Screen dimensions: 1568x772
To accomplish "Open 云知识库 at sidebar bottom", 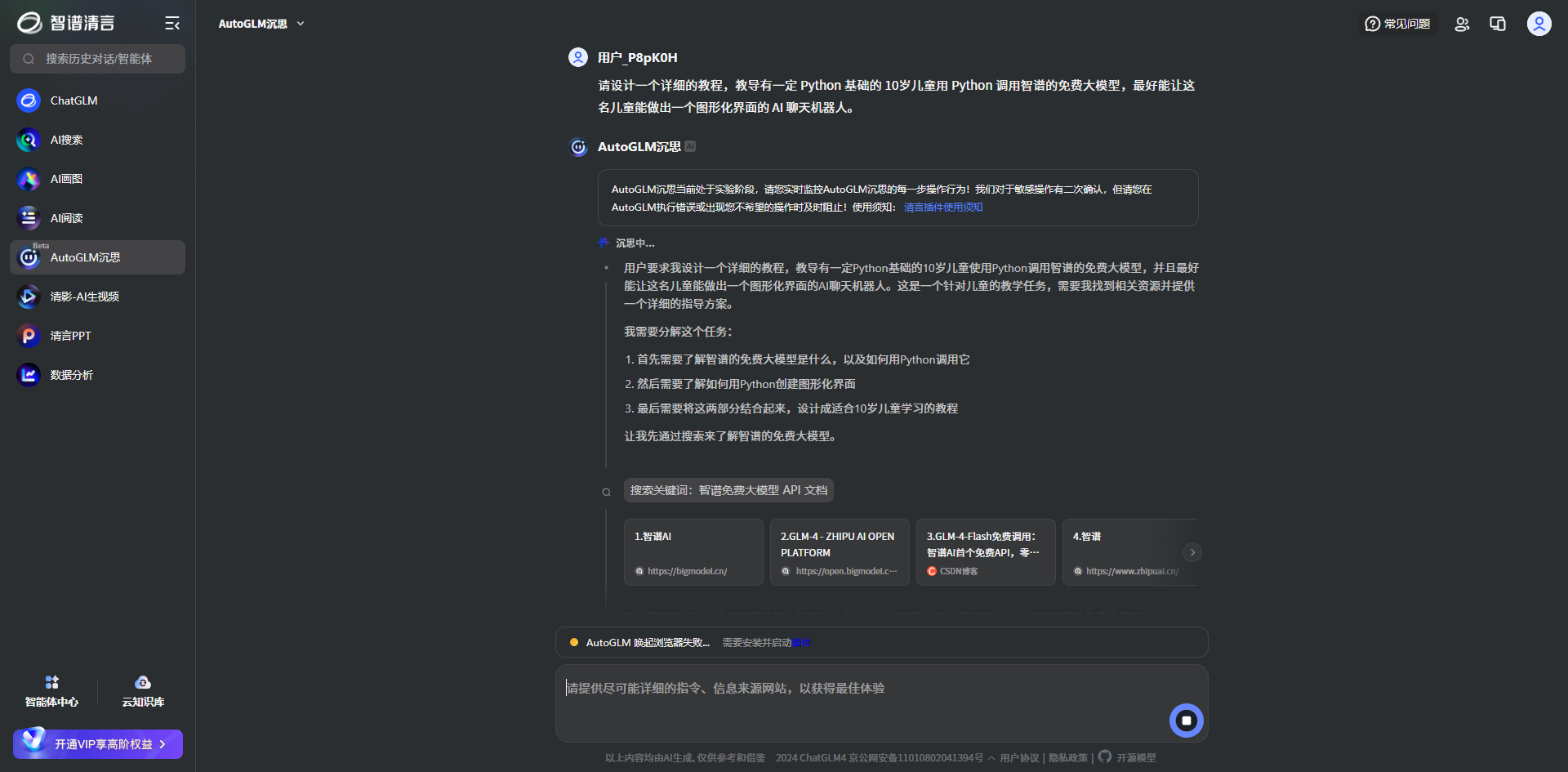I will 143,691.
